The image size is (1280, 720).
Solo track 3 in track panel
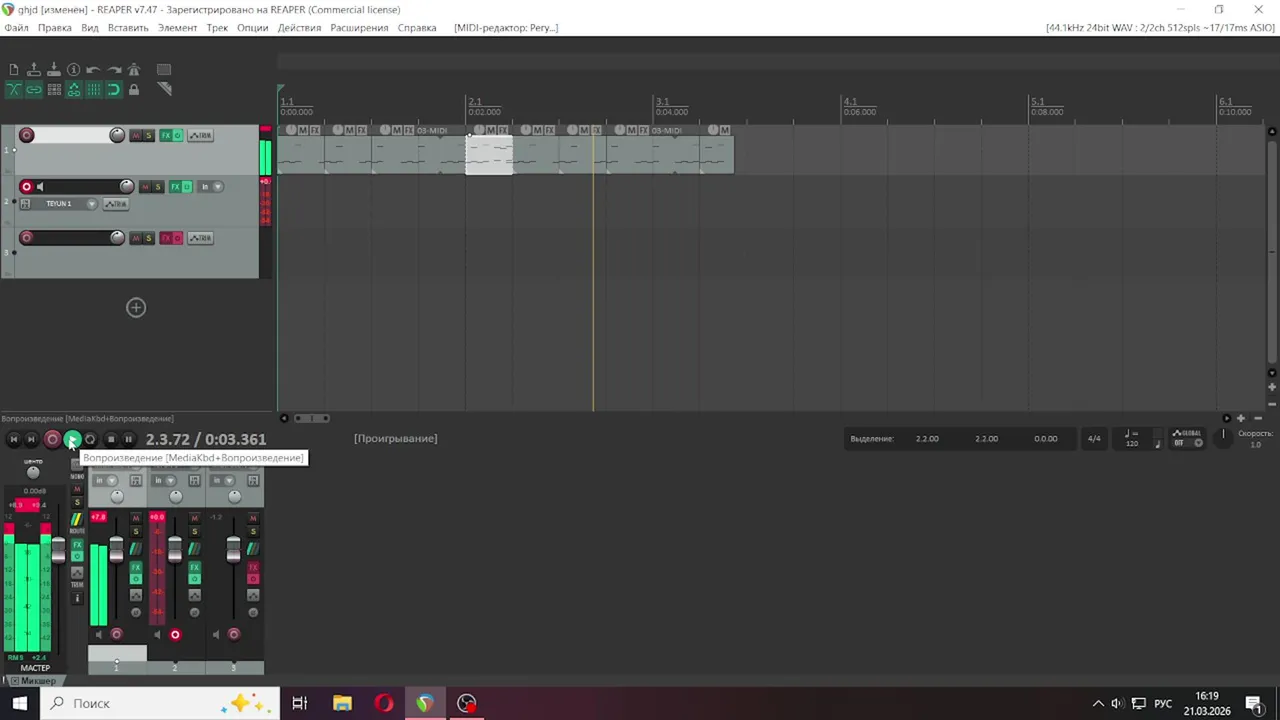pyautogui.click(x=149, y=237)
